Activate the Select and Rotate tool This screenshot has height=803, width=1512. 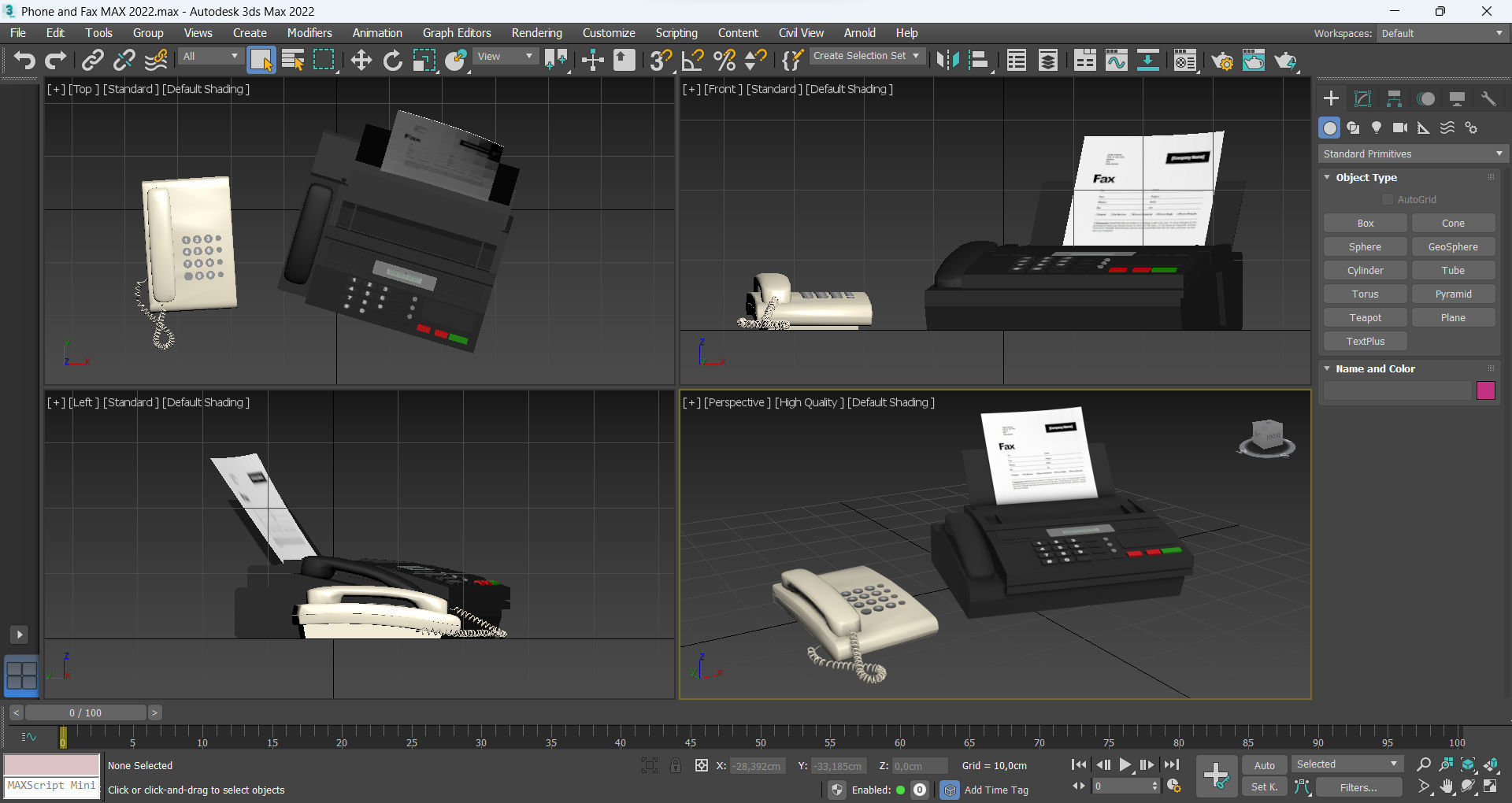tap(393, 60)
